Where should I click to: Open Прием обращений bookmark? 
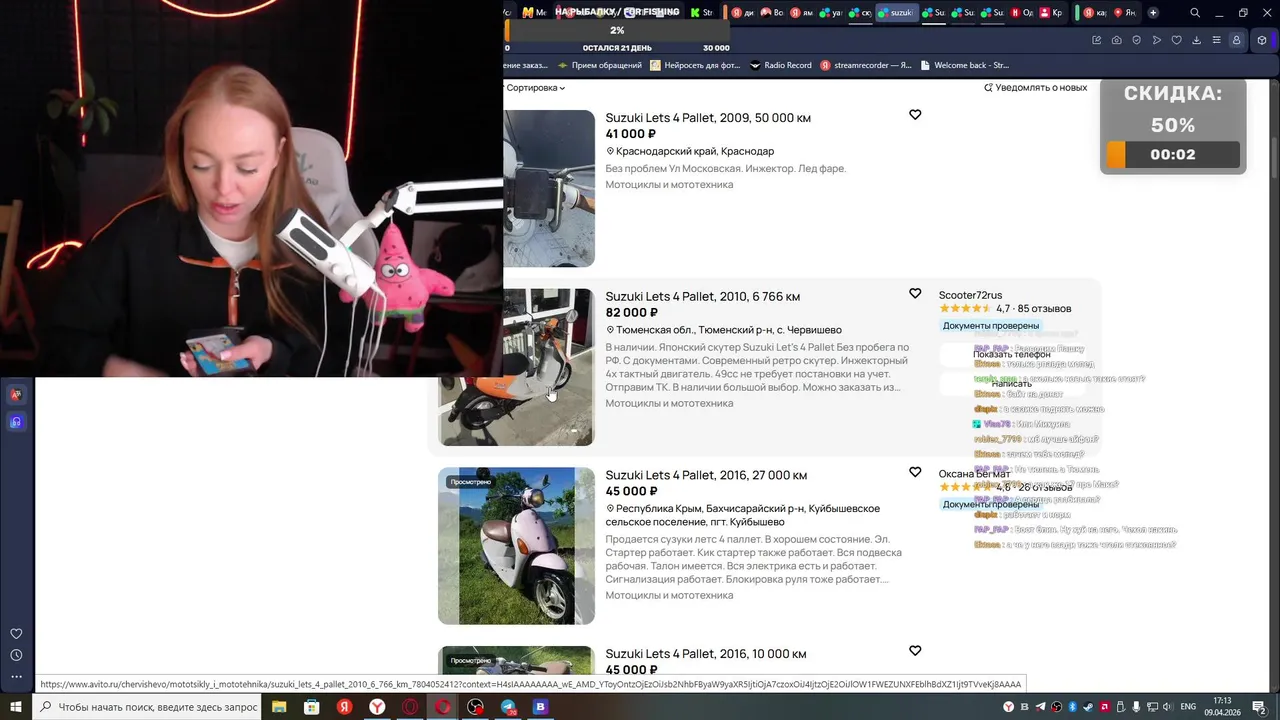[x=600, y=65]
